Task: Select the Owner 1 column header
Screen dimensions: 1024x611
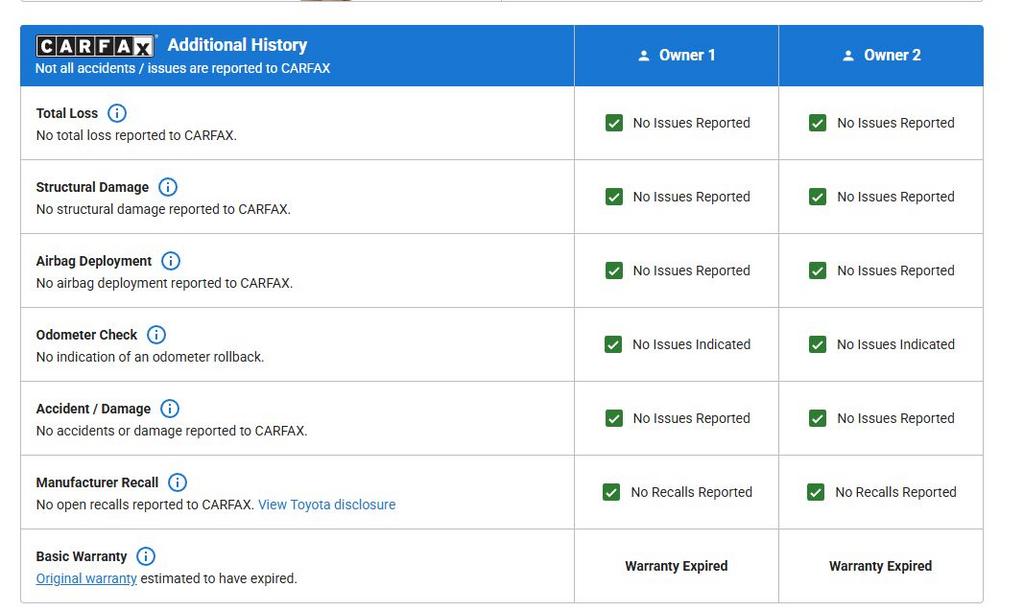Action: [x=677, y=56]
